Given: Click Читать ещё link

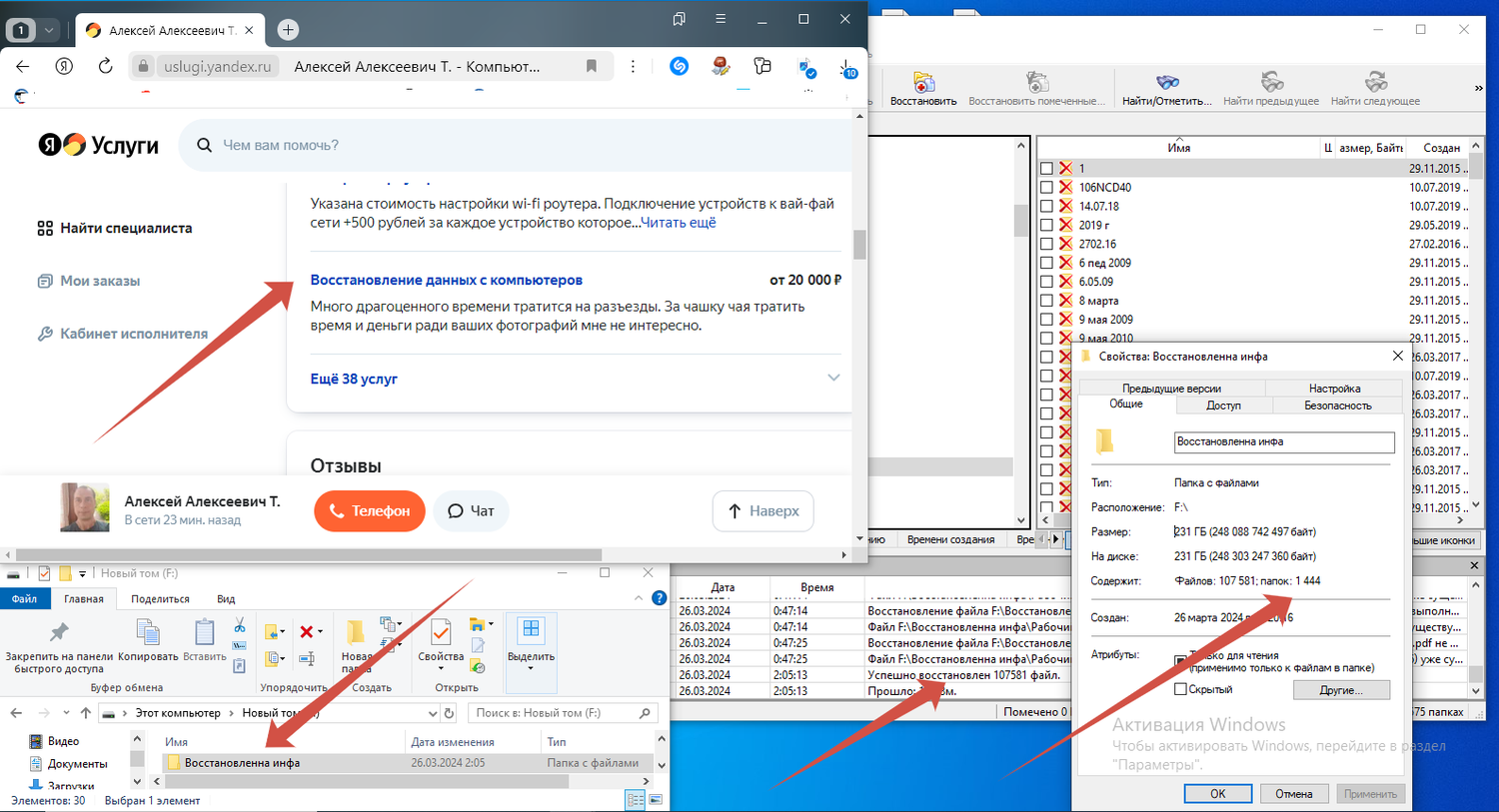Looking at the screenshot, I should [679, 223].
